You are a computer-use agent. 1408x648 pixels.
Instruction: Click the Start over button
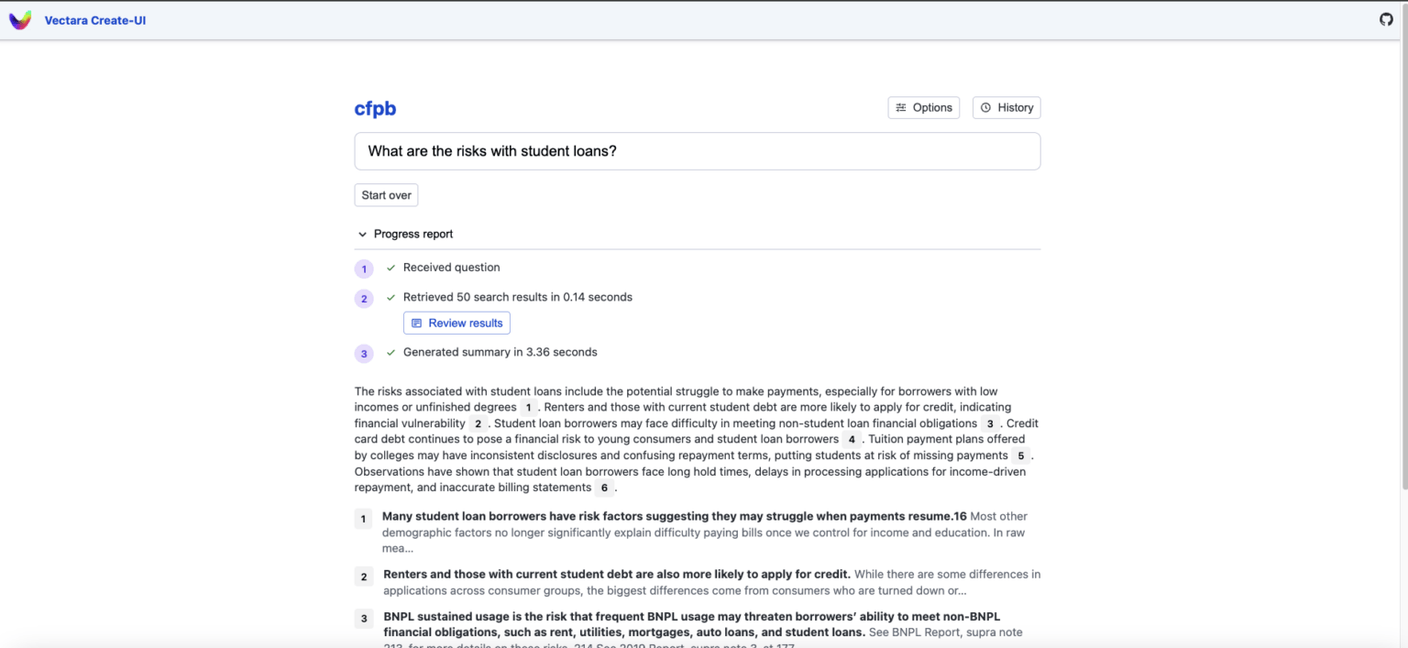(386, 195)
